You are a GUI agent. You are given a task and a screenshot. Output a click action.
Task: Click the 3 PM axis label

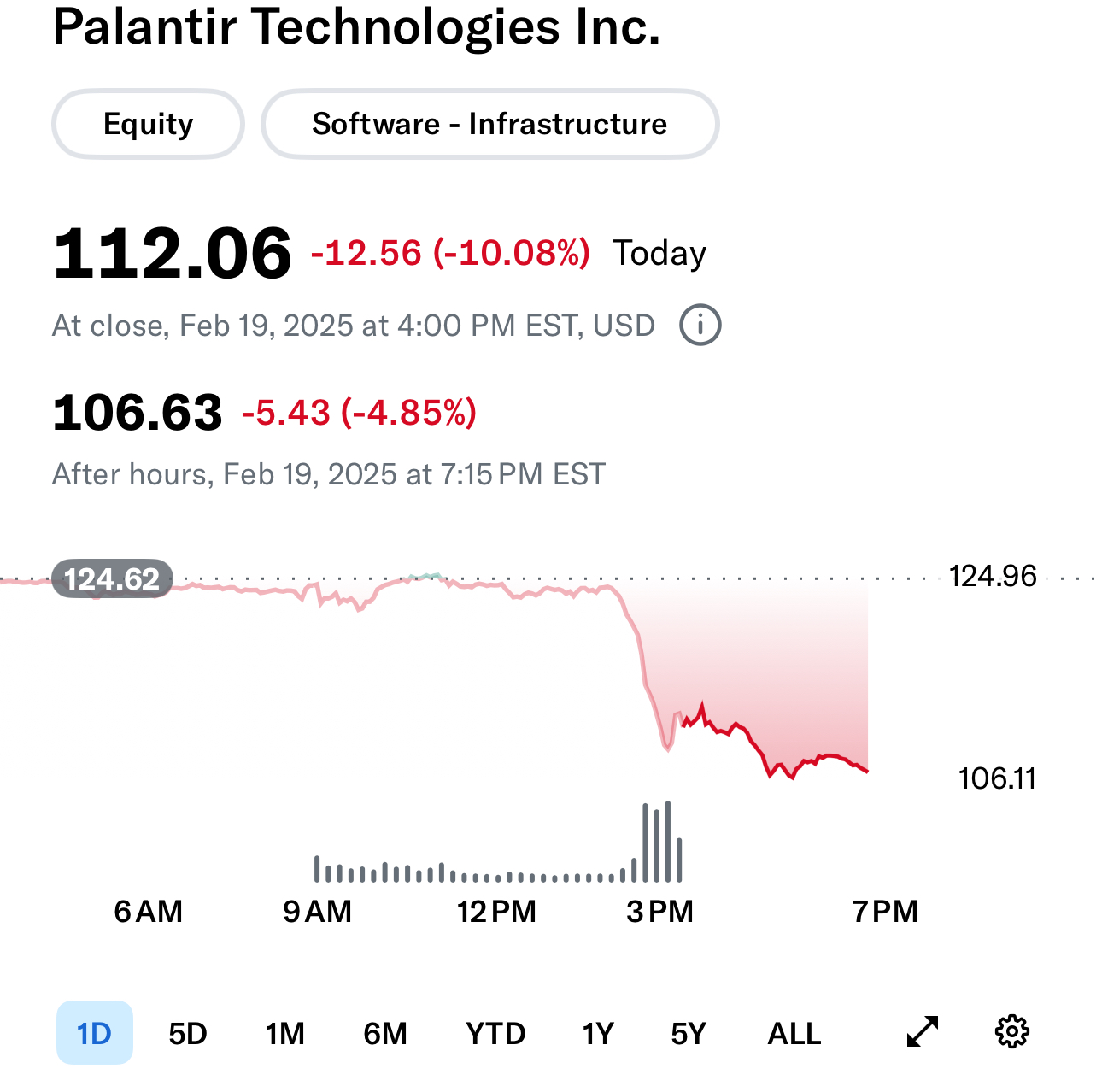click(659, 912)
